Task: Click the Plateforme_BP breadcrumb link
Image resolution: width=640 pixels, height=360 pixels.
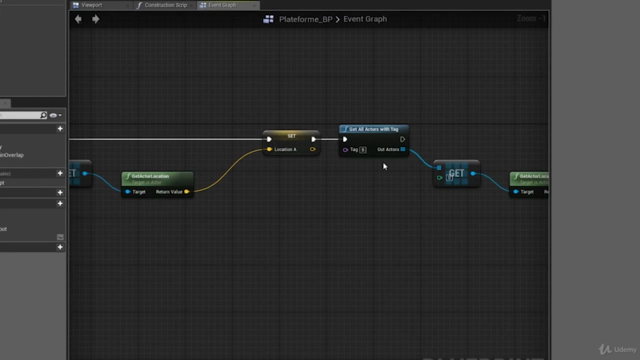Action: pyautogui.click(x=305, y=19)
